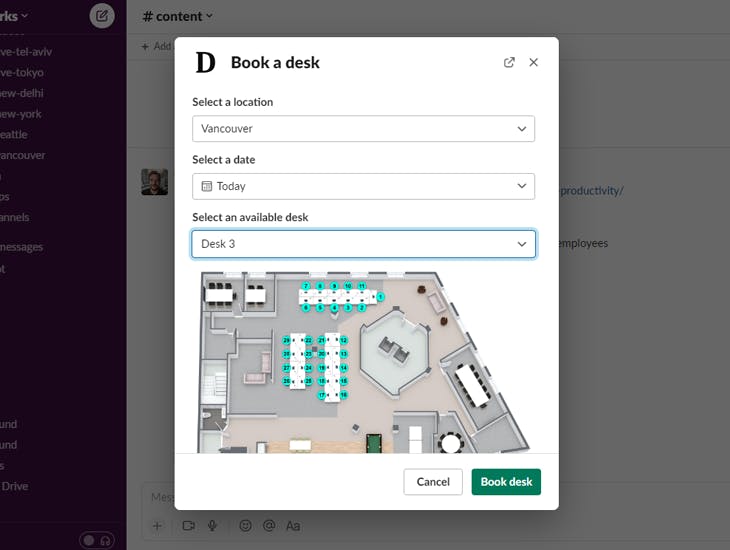Screen dimensions: 730x550
Task: Open the Select a date dropdown showing Today
Action: 363,186
